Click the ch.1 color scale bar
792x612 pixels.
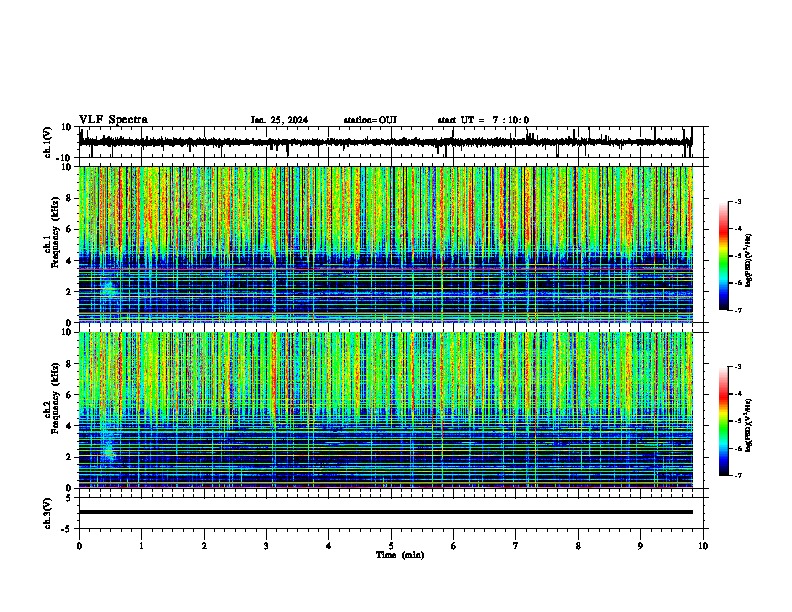pyautogui.click(x=724, y=256)
